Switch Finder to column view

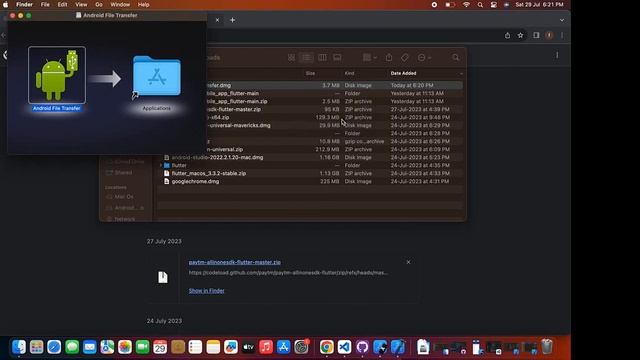tap(322, 58)
